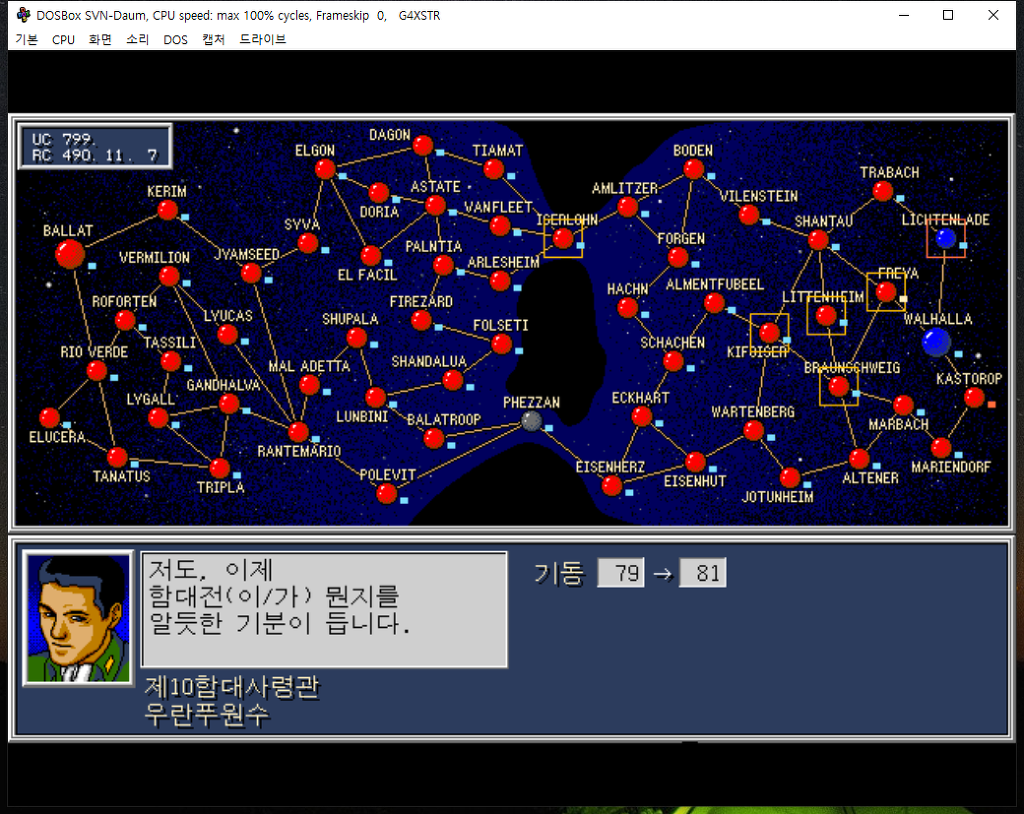
Task: Open the 드라이브 menu
Action: click(x=263, y=39)
